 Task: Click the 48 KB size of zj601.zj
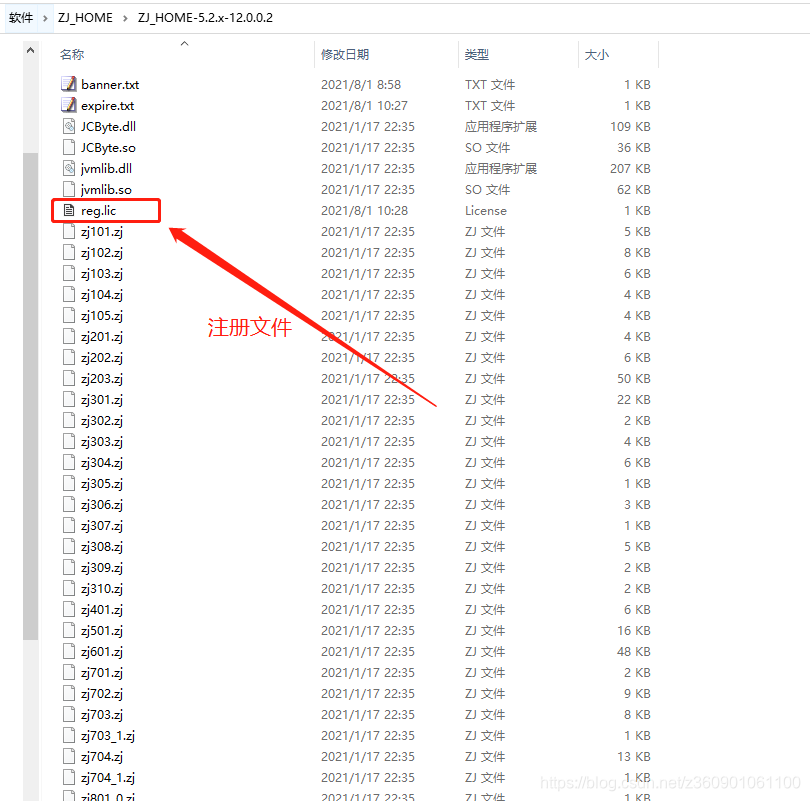[x=633, y=652]
